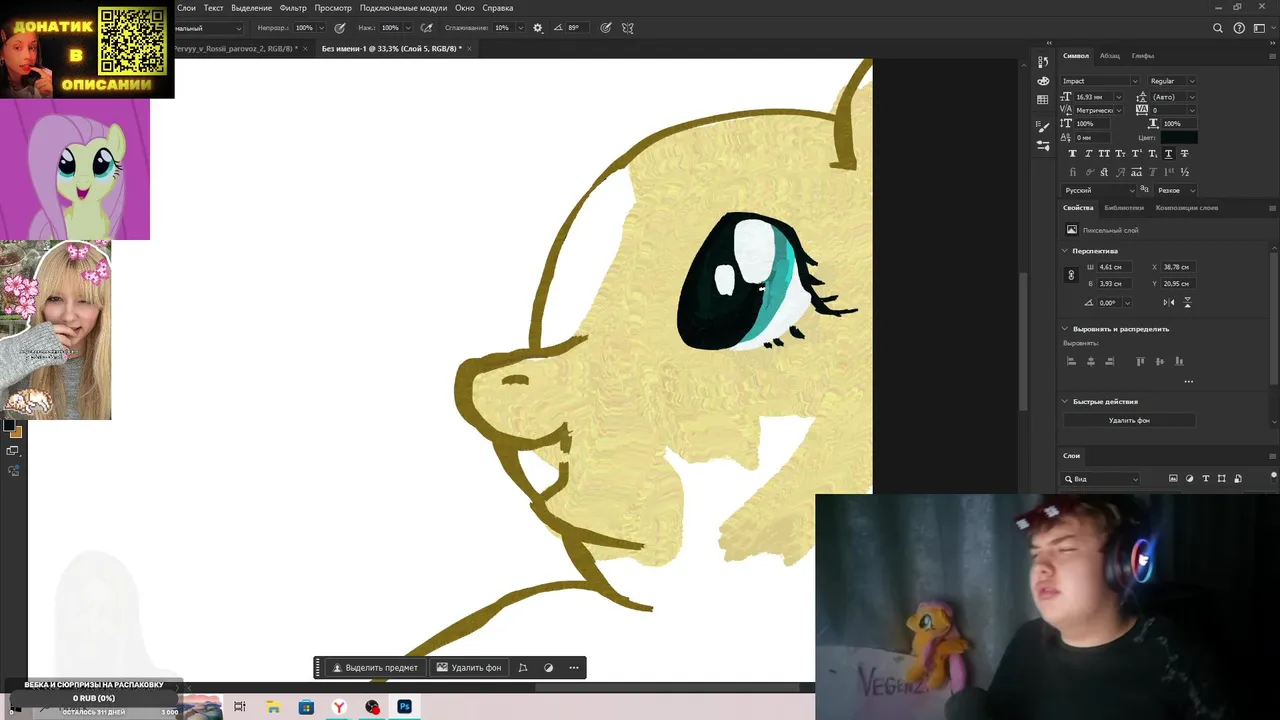This screenshot has width=1280, height=720.
Task: Click Удалить фон in context bar
Action: point(469,667)
